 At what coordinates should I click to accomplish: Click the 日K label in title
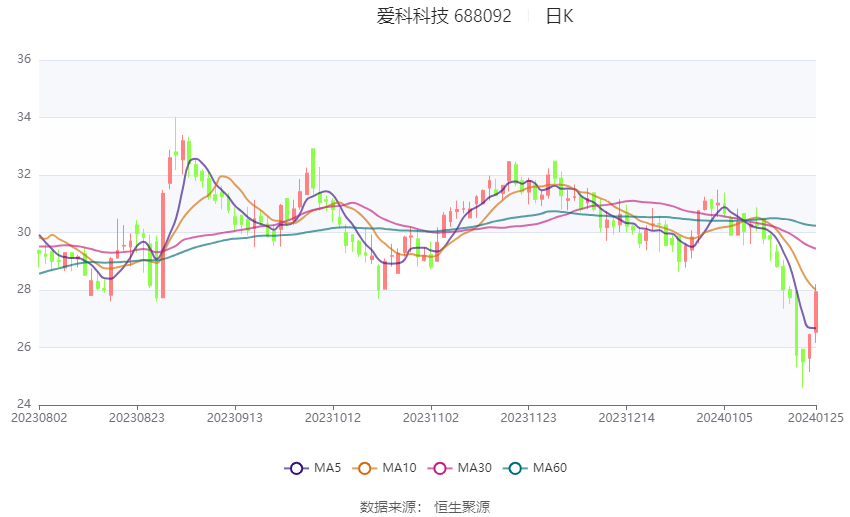coord(559,16)
